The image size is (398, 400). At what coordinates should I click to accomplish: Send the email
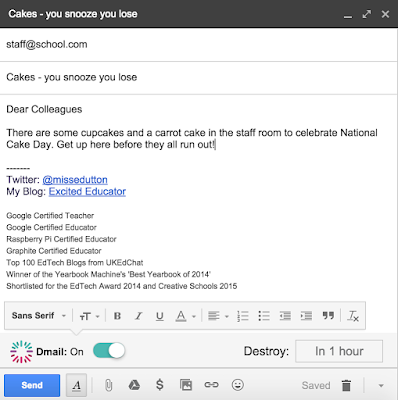point(32,385)
